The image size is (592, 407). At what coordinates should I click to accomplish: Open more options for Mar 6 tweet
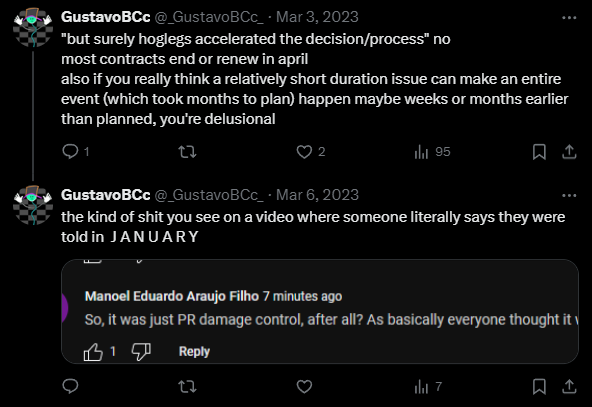tap(569, 196)
